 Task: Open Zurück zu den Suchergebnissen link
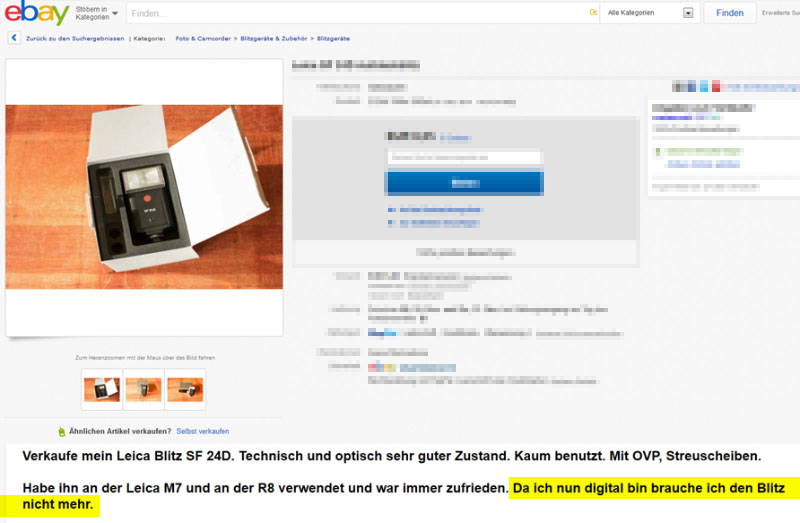click(x=75, y=38)
